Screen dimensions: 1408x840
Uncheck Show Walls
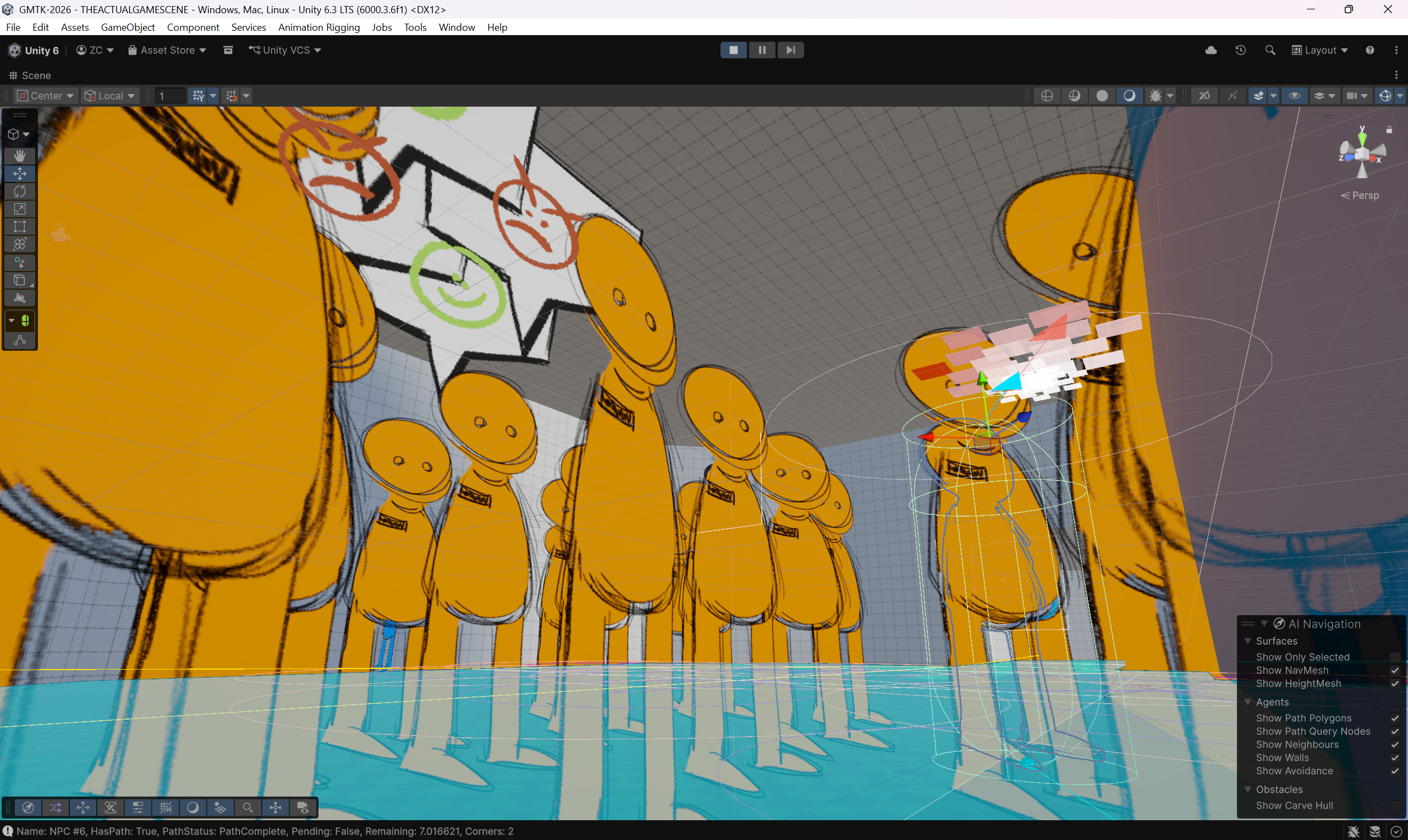1395,758
